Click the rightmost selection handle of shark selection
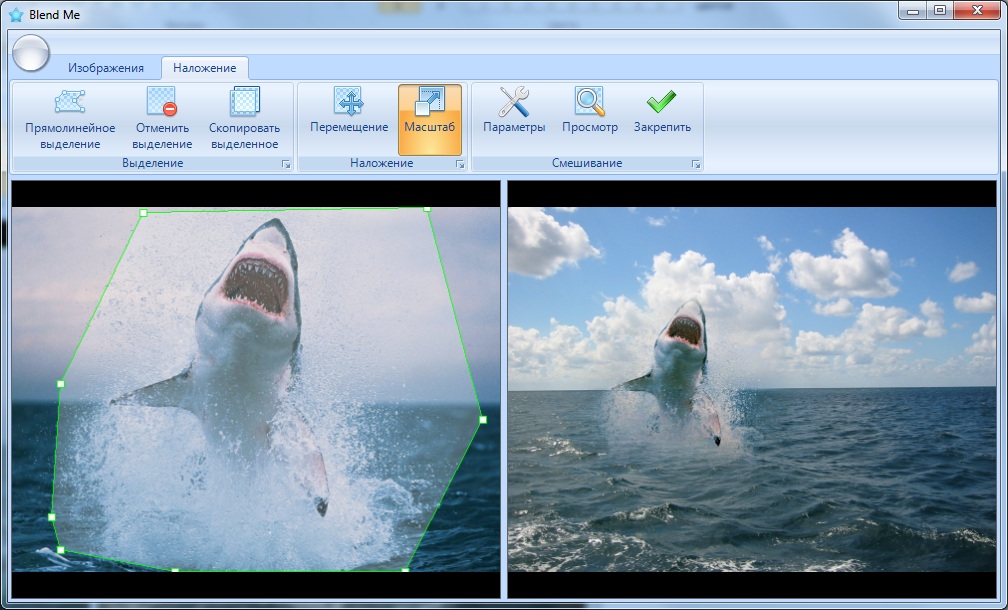This screenshot has width=1008, height=610. pos(483,420)
